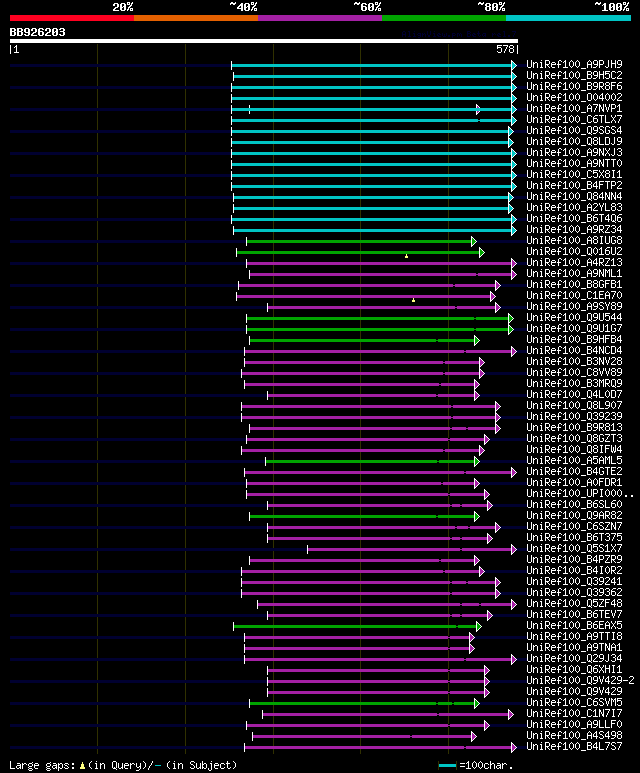The height and width of the screenshot is (773, 640).
Task: Click the UniRef100_A4RZ13 label
Action: click(x=574, y=262)
